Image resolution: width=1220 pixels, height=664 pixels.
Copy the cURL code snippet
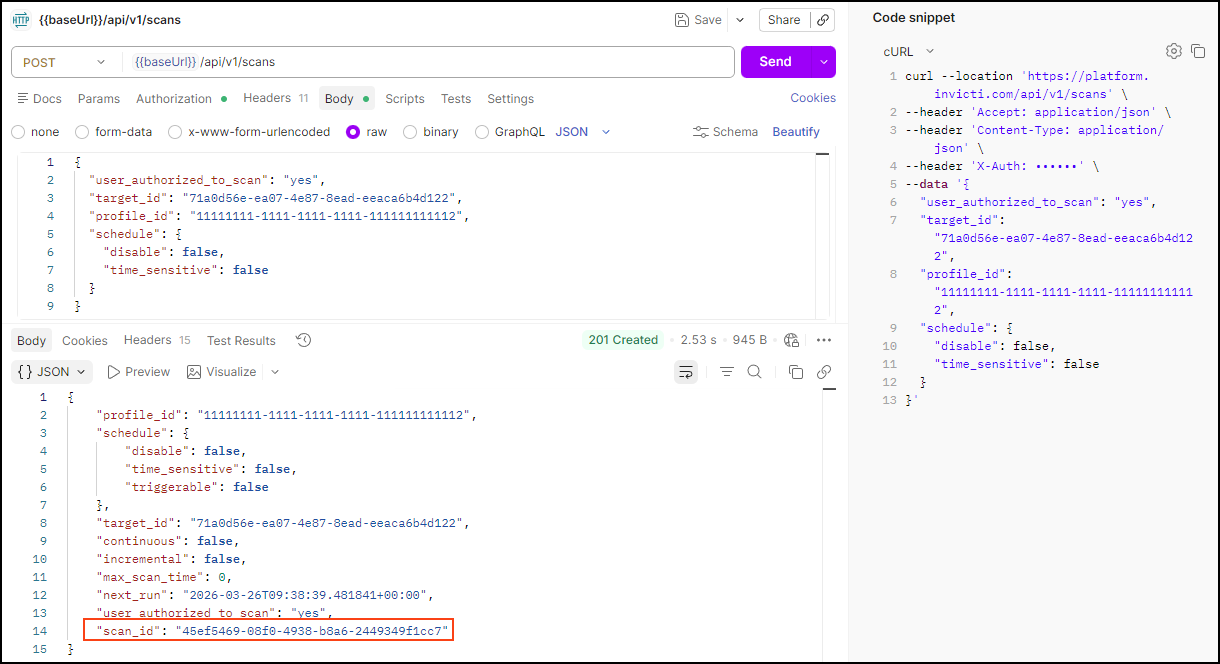(x=1197, y=51)
